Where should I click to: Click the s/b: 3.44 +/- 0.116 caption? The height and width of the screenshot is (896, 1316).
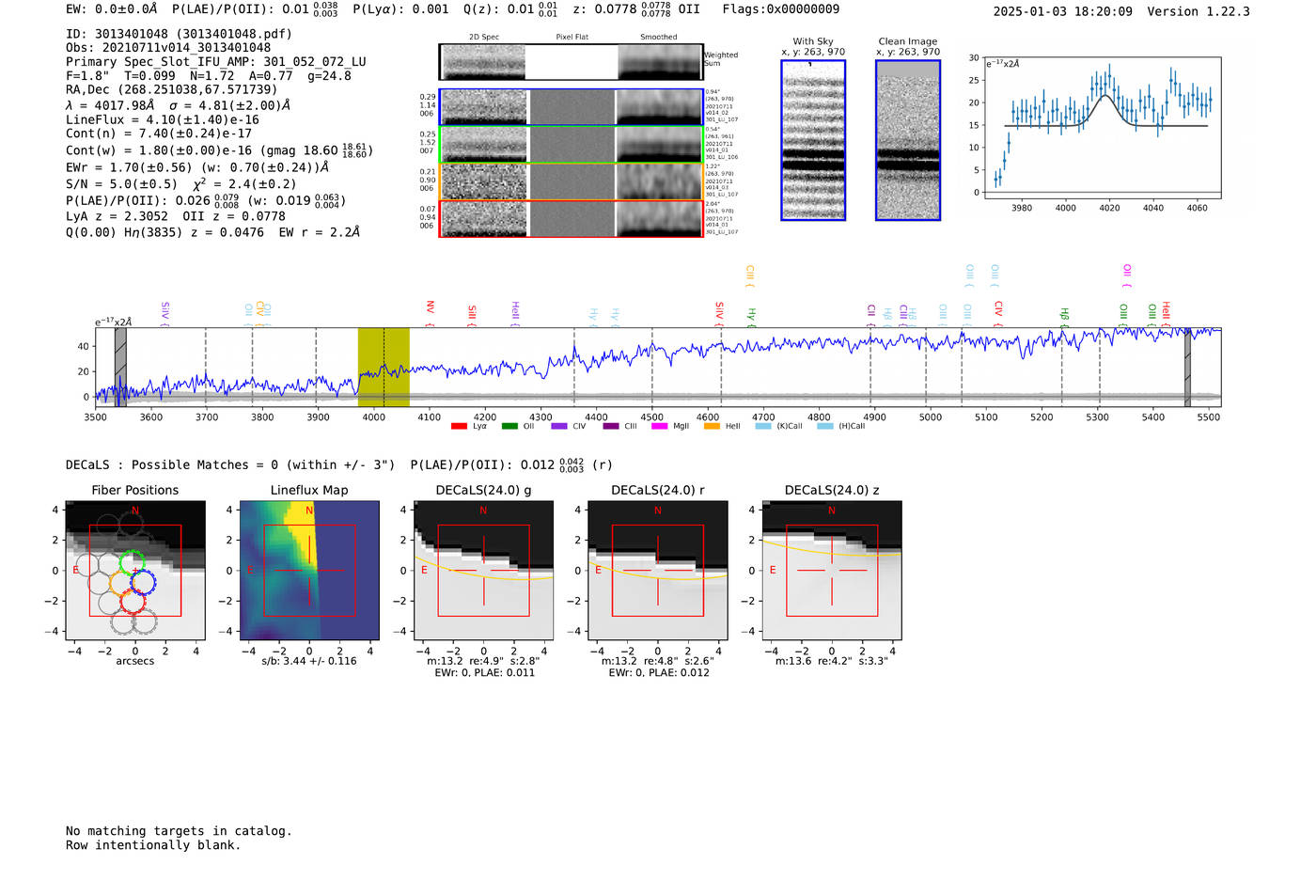tap(309, 661)
